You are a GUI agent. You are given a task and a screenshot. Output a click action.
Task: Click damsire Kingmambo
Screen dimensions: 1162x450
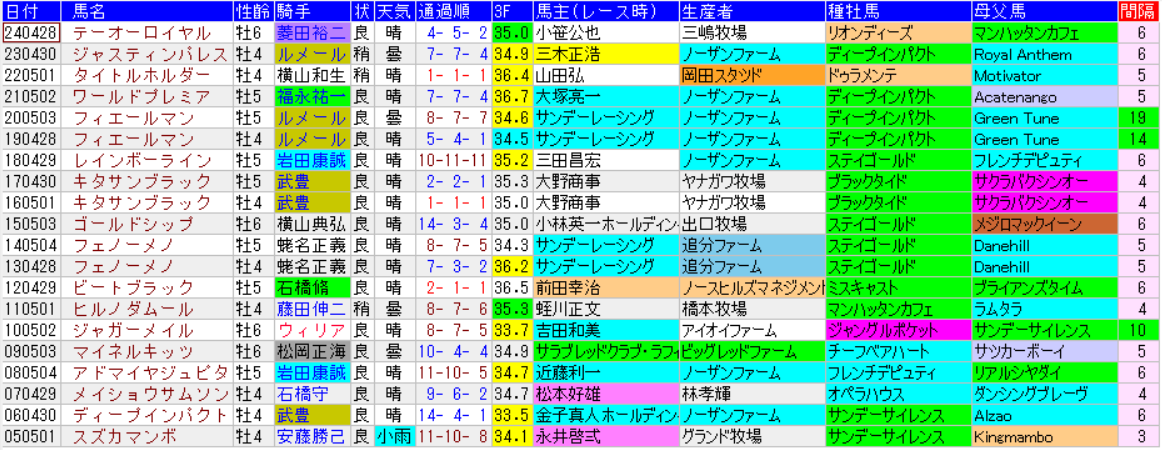point(1045,437)
